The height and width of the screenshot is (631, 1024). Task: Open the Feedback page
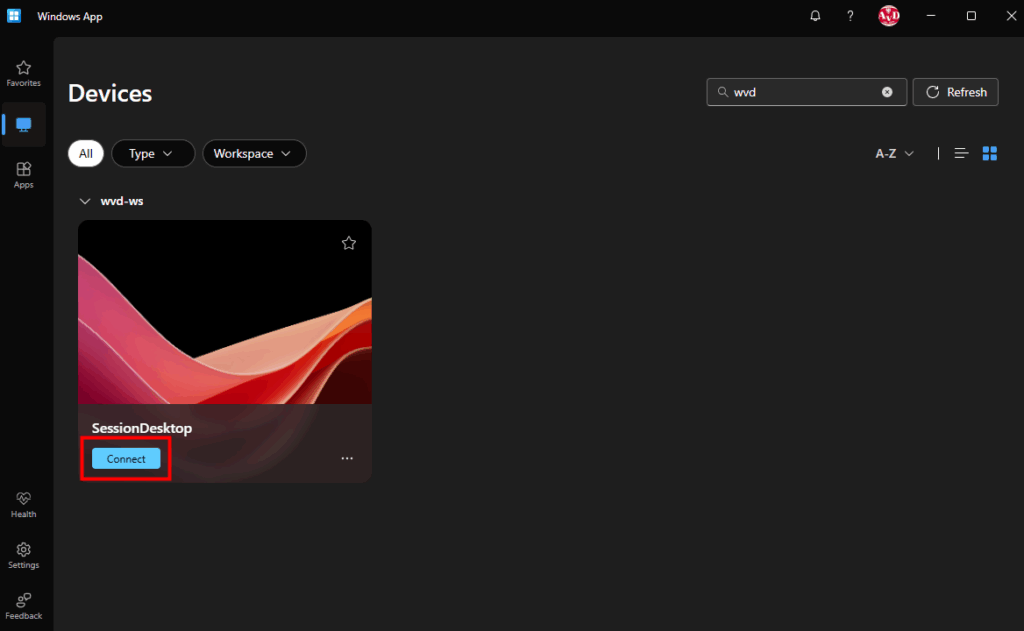23,606
